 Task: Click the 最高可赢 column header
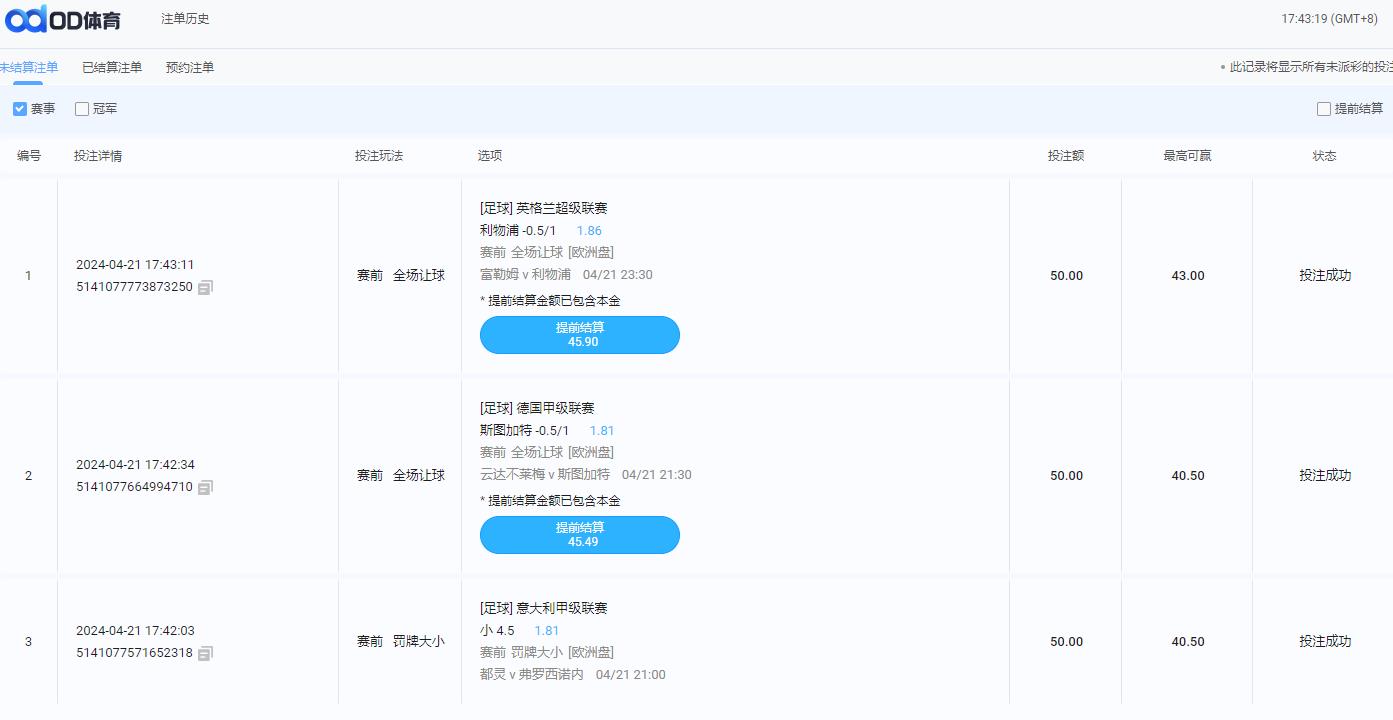click(1188, 156)
